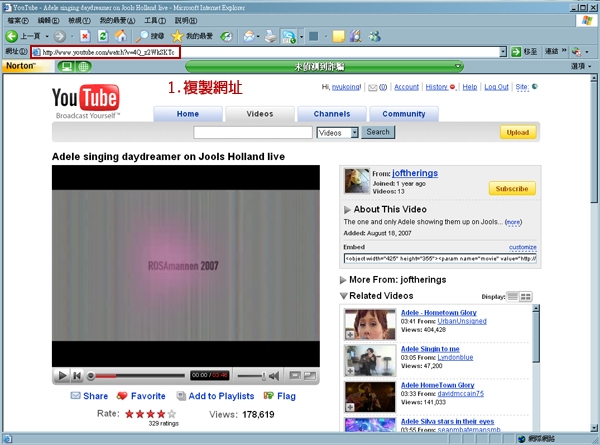Viewport: 600px width, 445px height.
Task: Open the Norton options dropdown at right
Action: tap(581, 66)
